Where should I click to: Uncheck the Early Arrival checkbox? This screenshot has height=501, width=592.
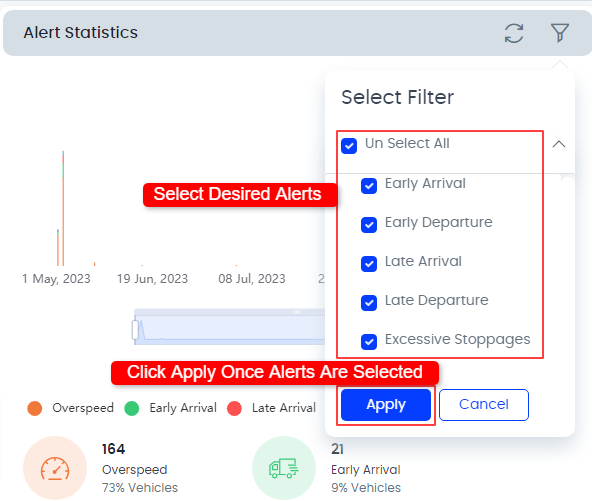pyautogui.click(x=369, y=186)
